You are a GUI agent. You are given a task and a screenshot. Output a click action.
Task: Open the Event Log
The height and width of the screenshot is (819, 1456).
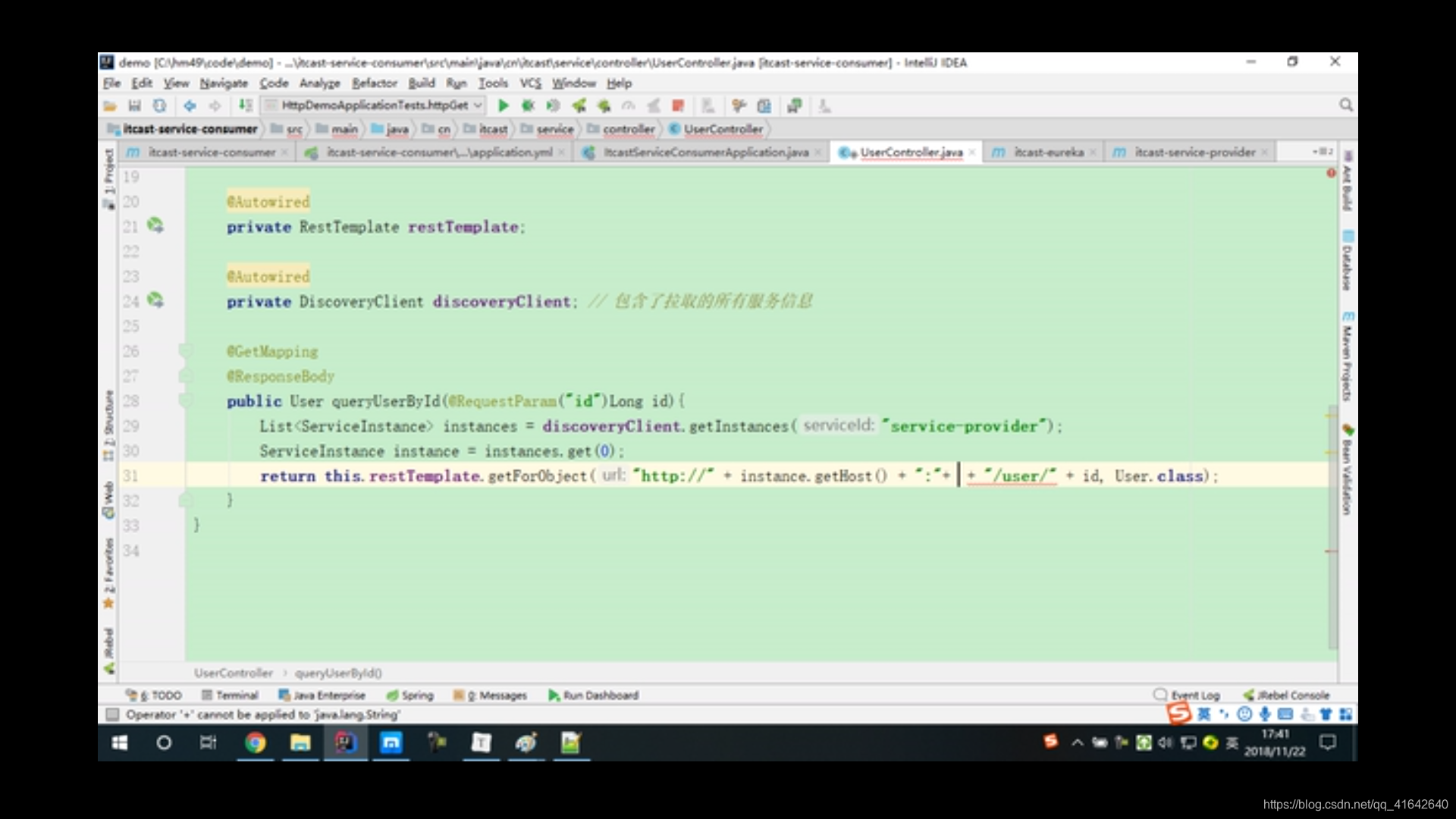1187,695
